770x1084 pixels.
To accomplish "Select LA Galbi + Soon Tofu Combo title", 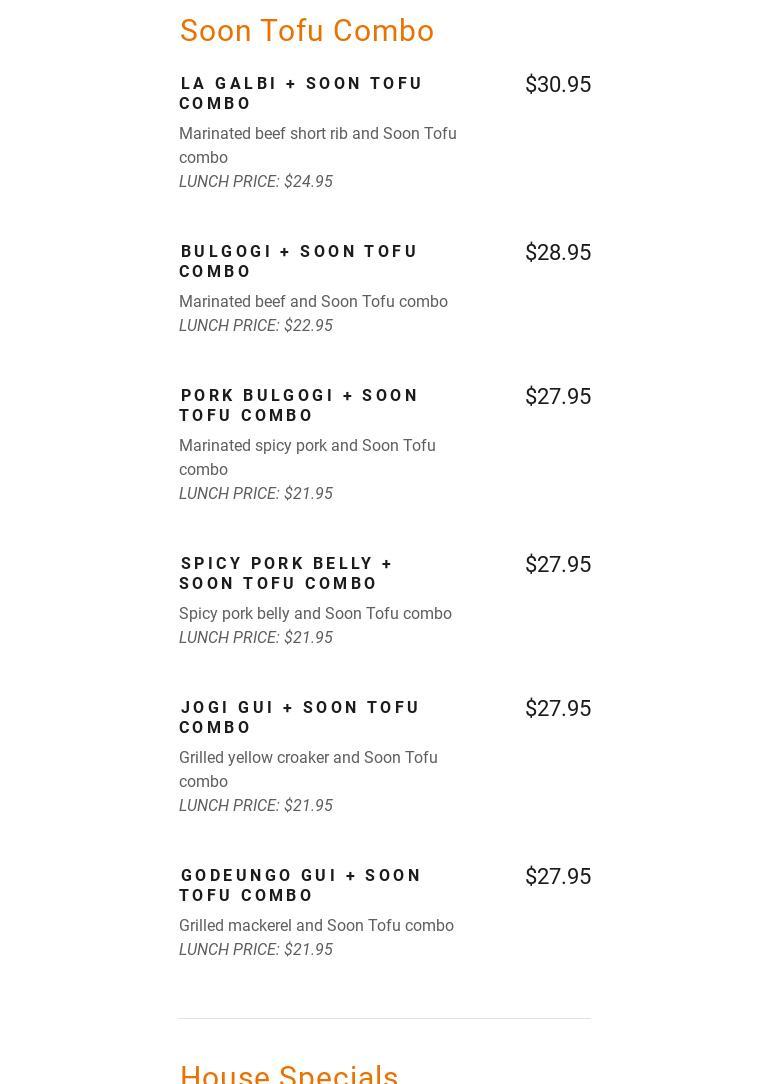I will 300,93.
